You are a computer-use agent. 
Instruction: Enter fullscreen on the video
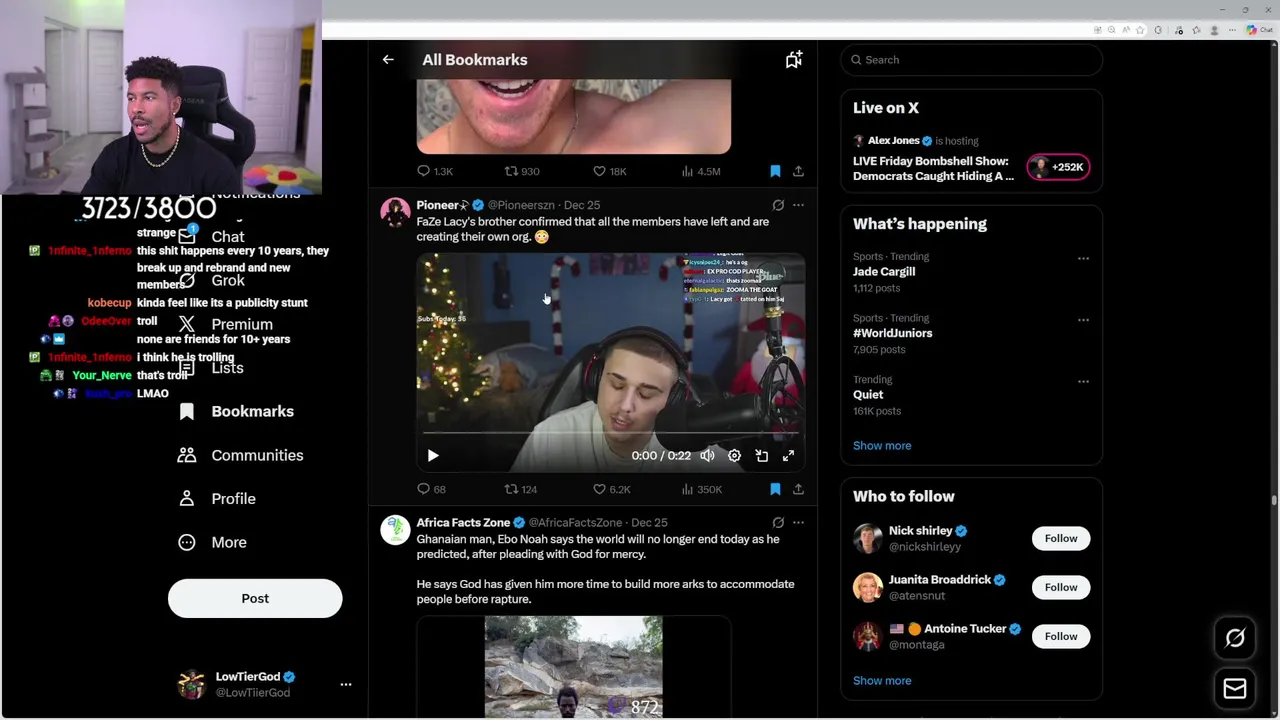coord(788,455)
